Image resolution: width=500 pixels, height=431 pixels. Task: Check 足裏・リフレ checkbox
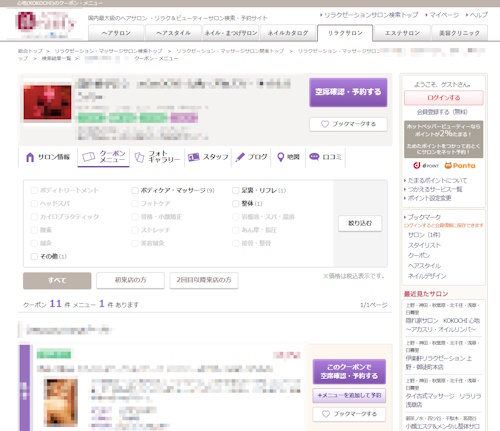[236, 190]
